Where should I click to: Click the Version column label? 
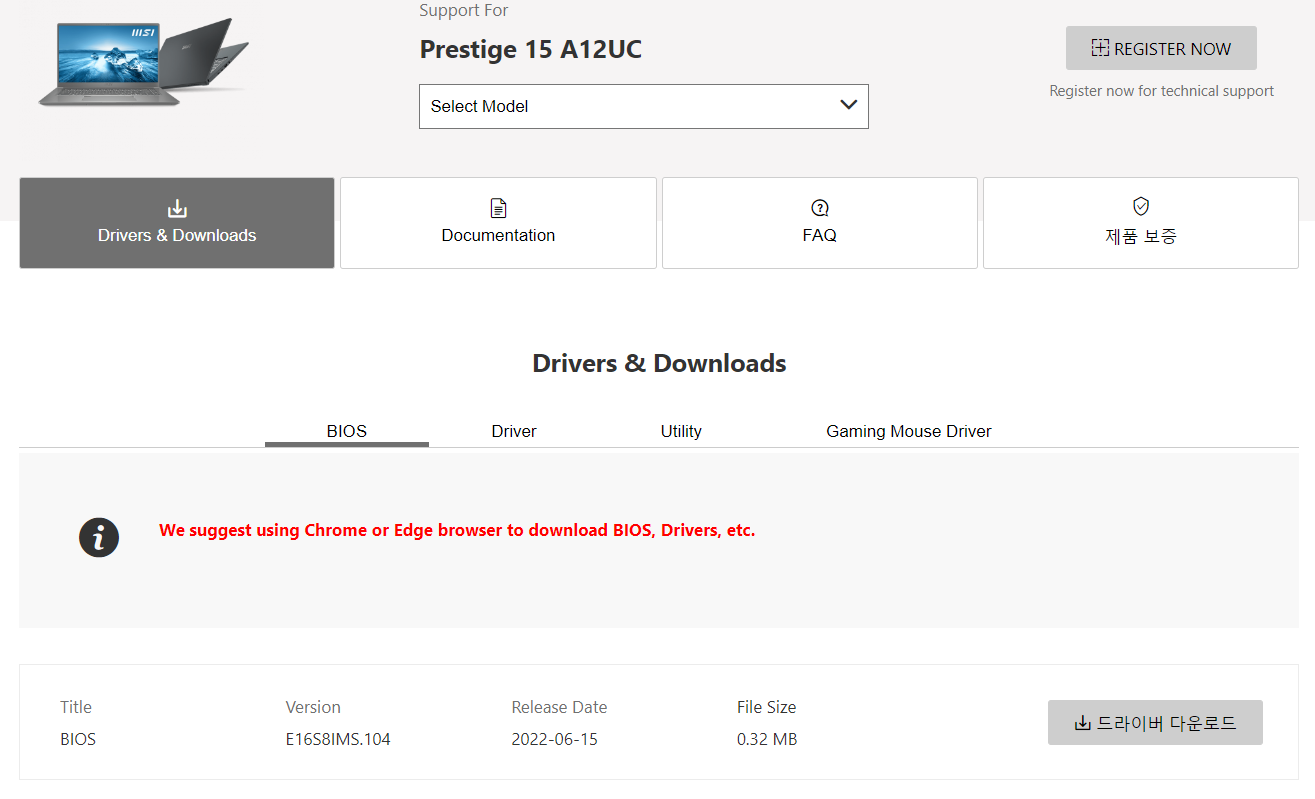(313, 707)
